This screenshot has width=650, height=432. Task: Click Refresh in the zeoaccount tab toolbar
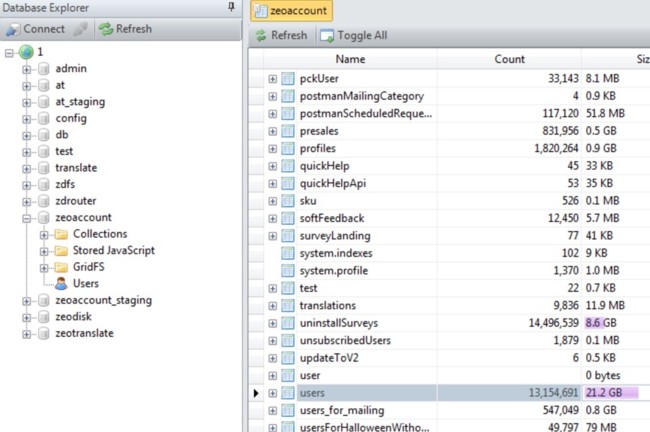tap(281, 36)
